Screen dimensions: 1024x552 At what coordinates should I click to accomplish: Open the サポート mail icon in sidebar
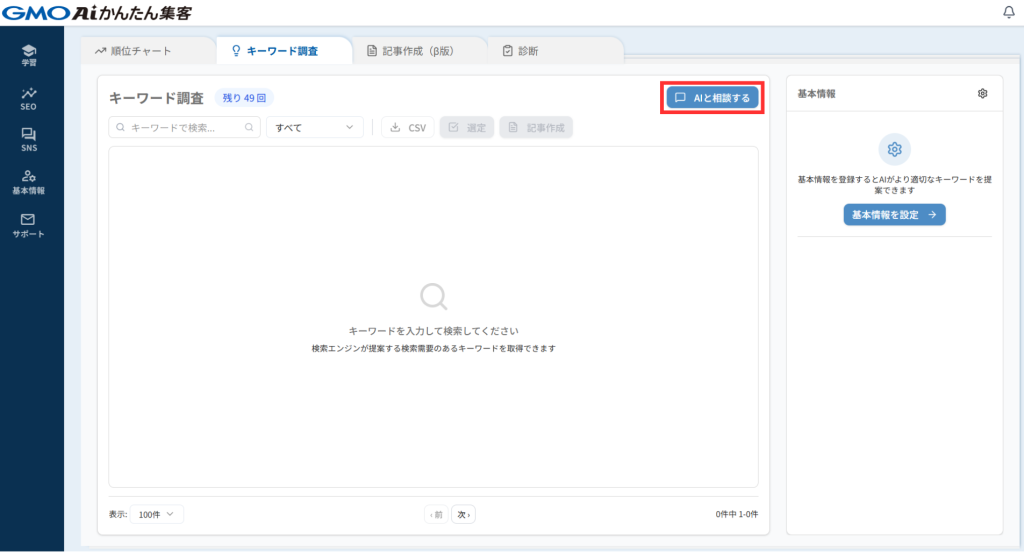28,225
